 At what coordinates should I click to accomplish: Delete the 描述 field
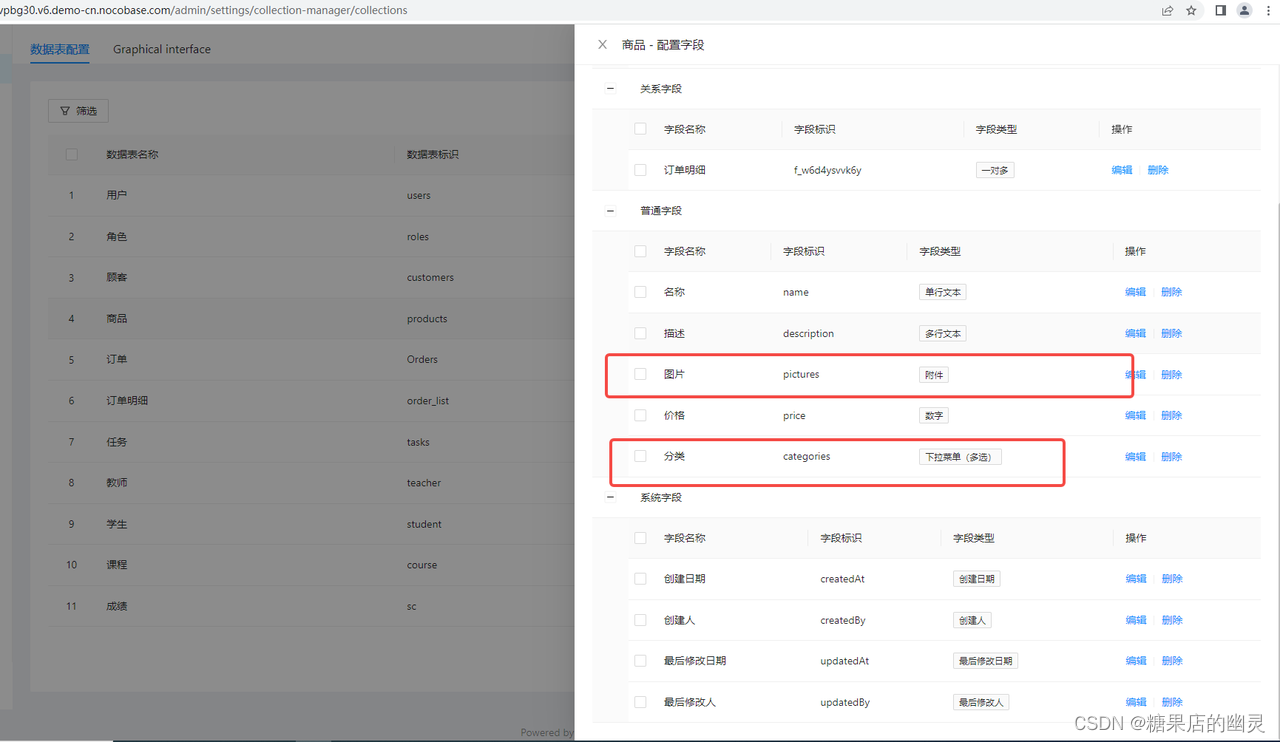(1172, 333)
